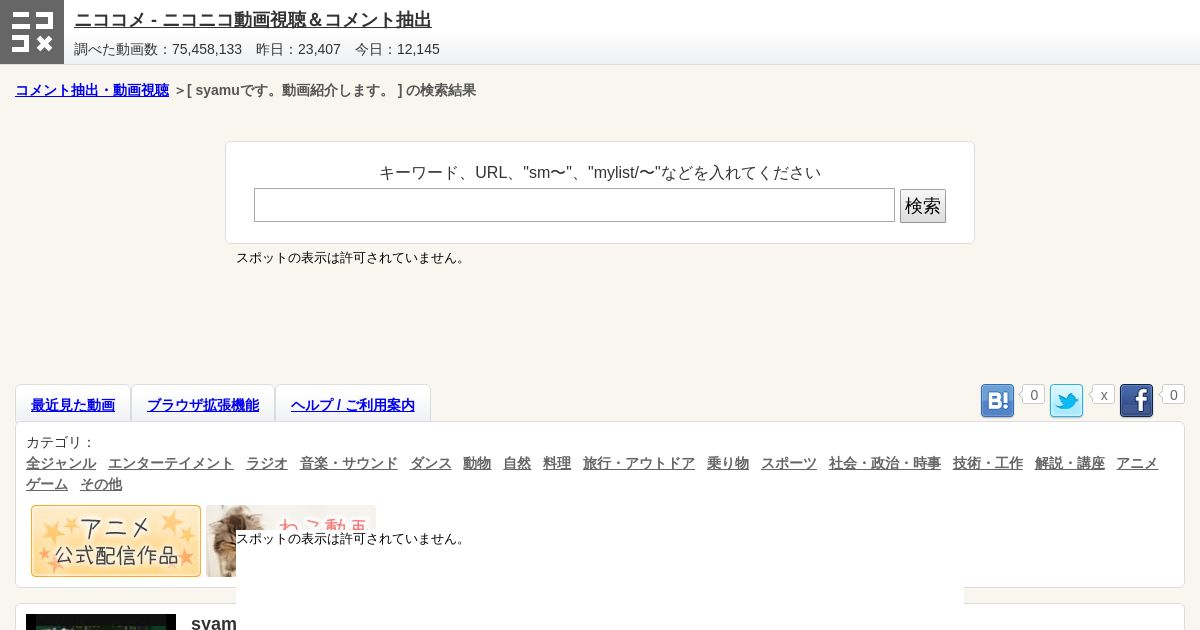Select 料理 category
Image resolution: width=1200 pixels, height=630 pixels.
click(x=557, y=463)
